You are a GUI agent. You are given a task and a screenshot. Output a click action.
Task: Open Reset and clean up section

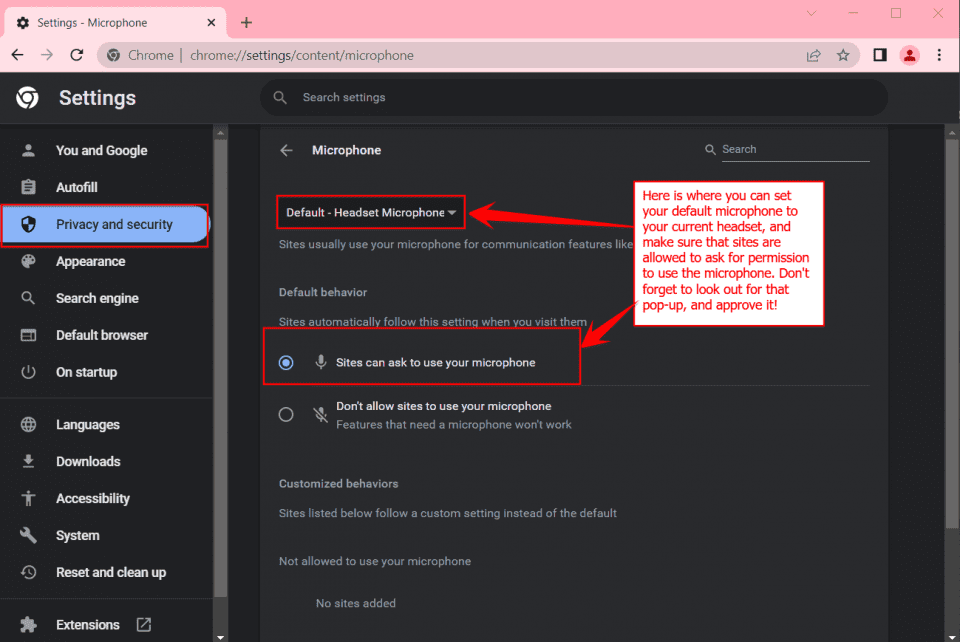[110, 573]
